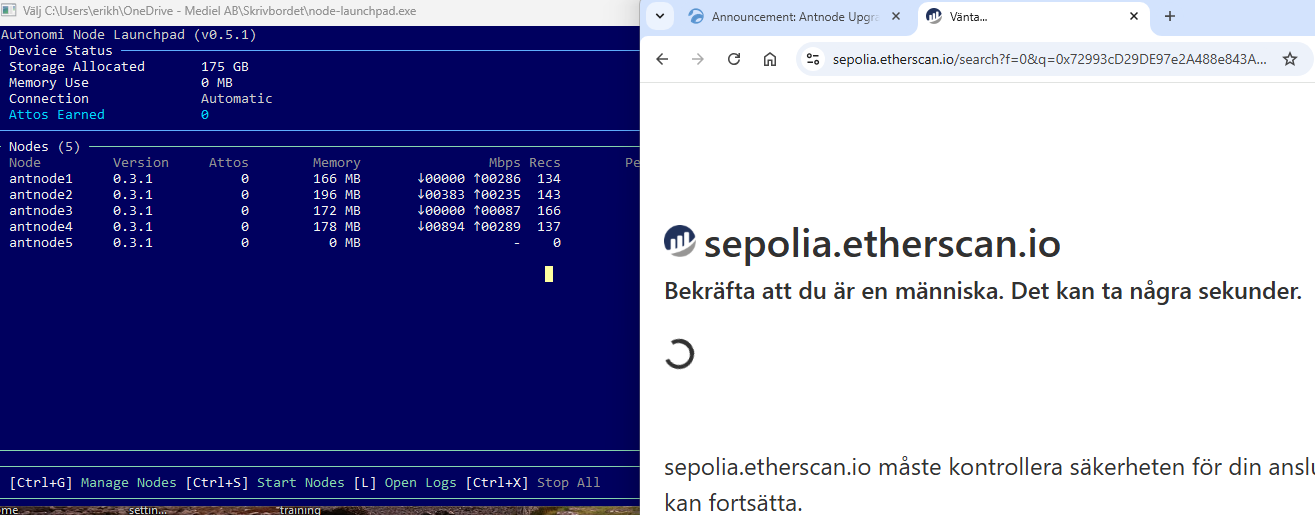Click Start Nodes in launchpad footer
The width and height of the screenshot is (1315, 515).
pyautogui.click(x=301, y=482)
